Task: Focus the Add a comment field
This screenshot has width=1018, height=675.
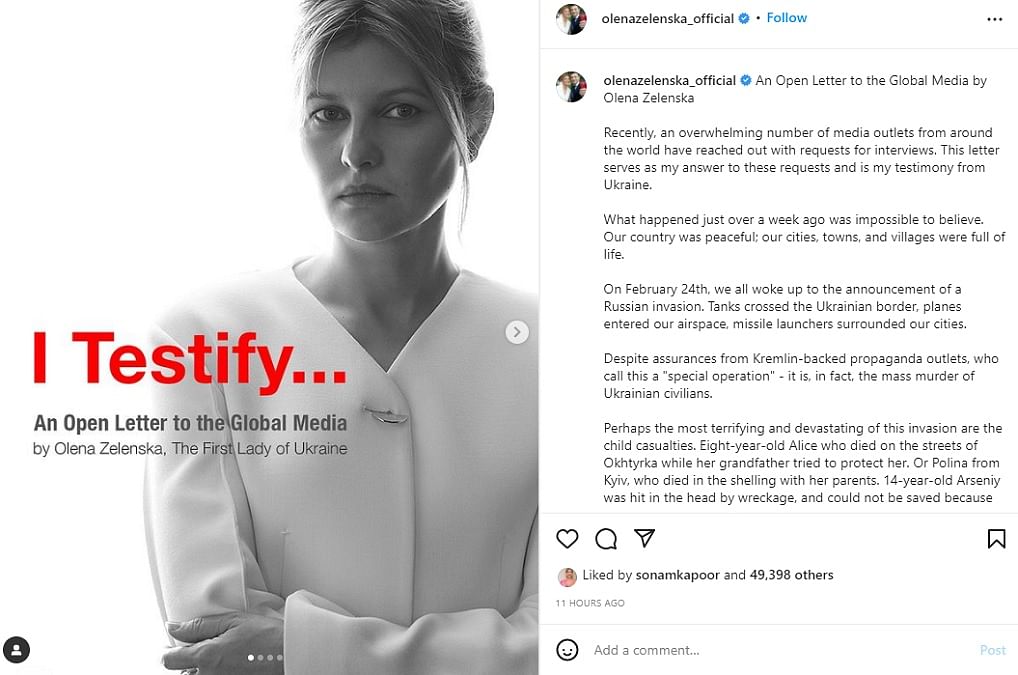Action: 779,650
